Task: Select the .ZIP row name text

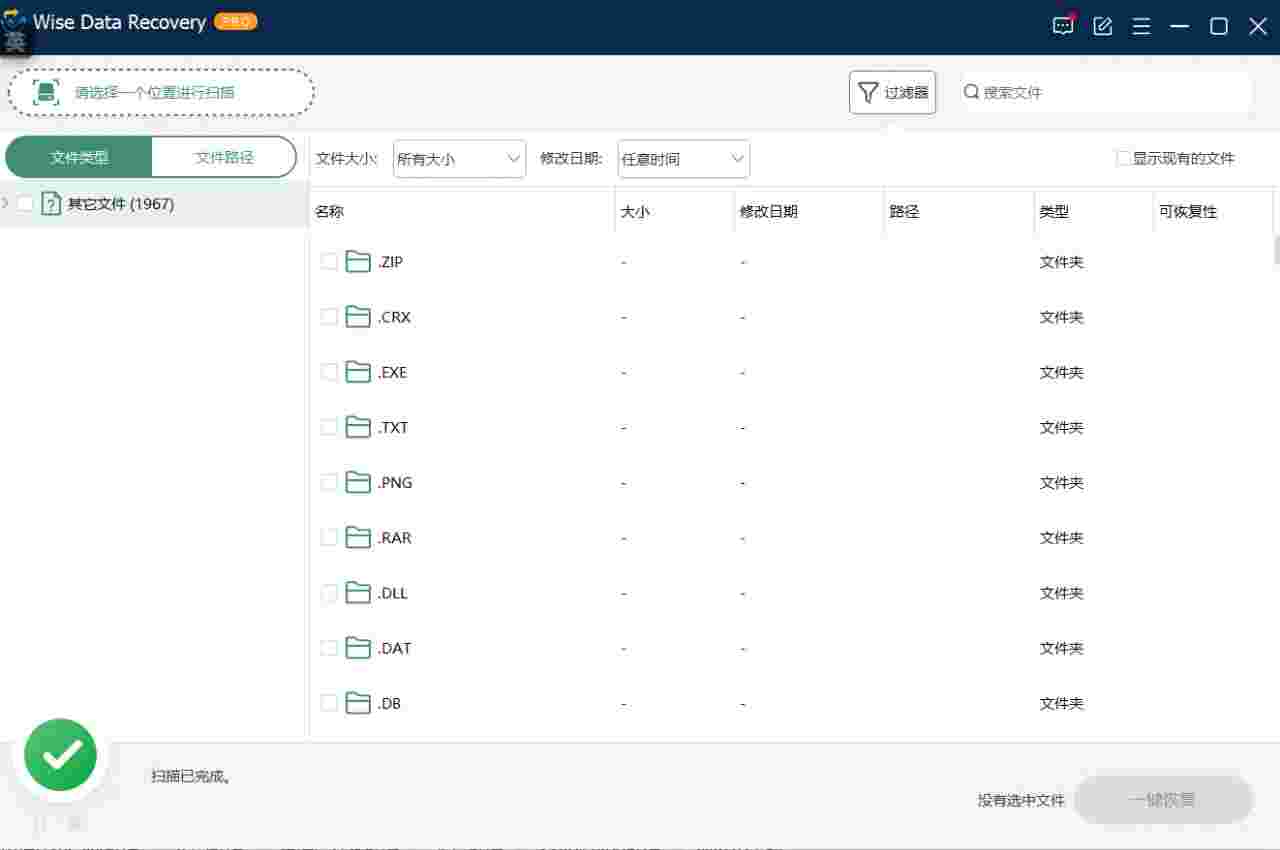Action: click(390, 262)
